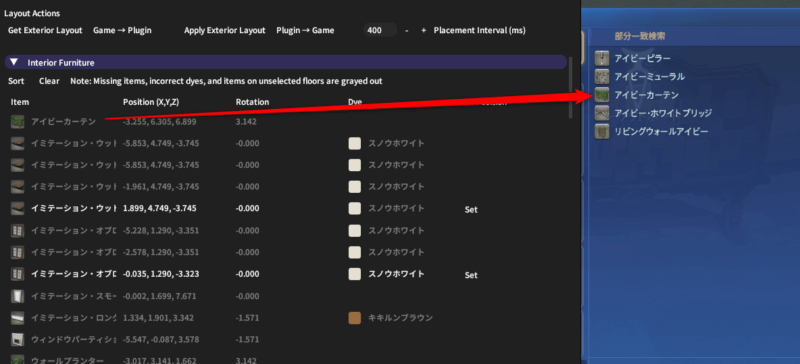The image size is (800, 364).
Task: Click the ウィンドウパーティション row icon
Action: click(x=17, y=339)
